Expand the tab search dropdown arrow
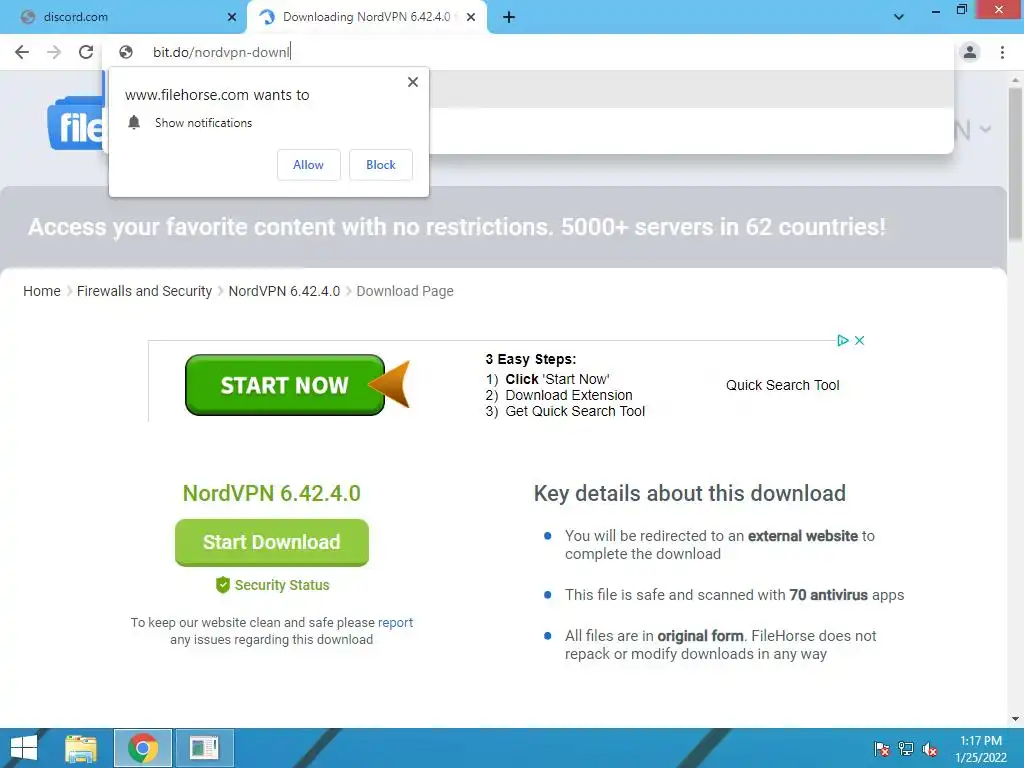The height and width of the screenshot is (768, 1024). coord(899,17)
